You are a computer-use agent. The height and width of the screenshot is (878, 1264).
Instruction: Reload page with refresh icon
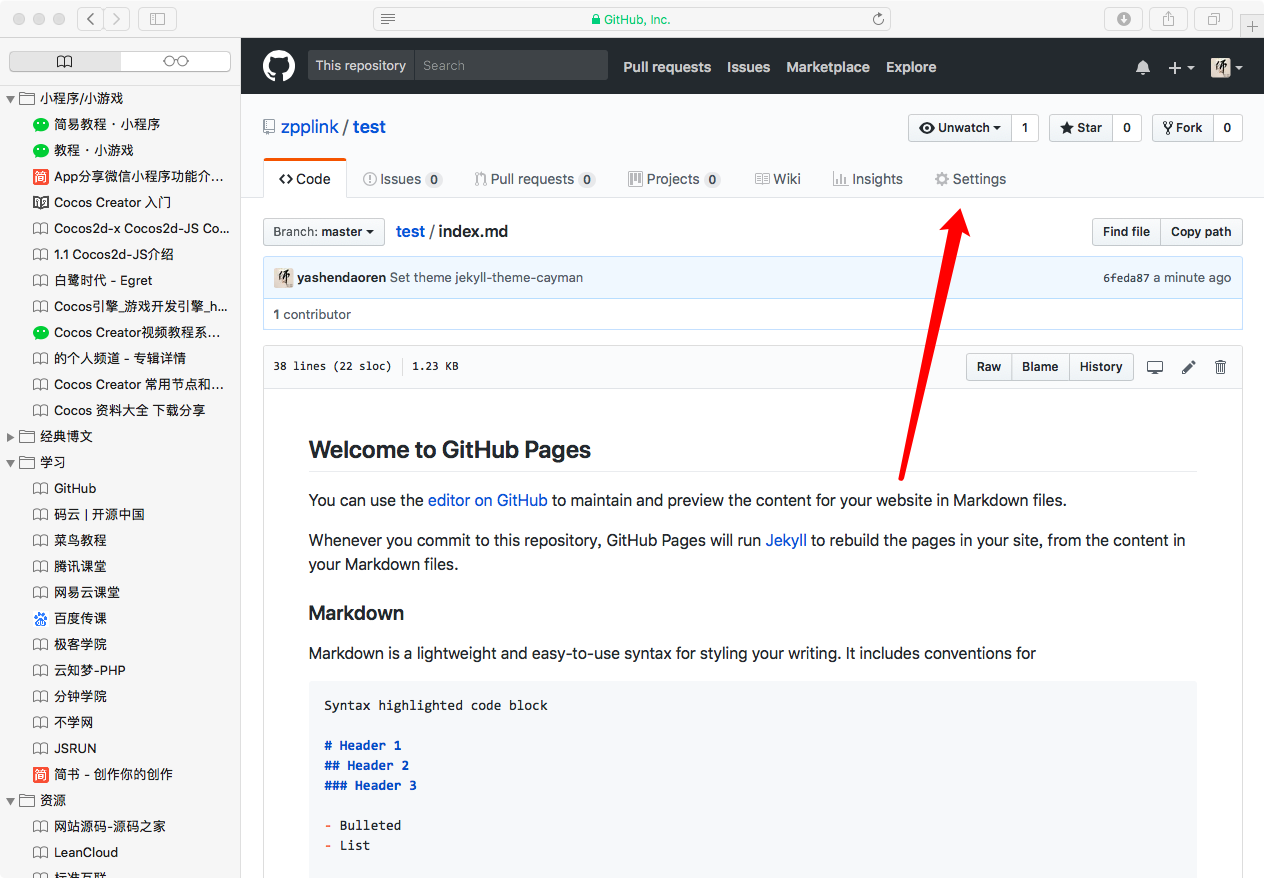pyautogui.click(x=878, y=19)
